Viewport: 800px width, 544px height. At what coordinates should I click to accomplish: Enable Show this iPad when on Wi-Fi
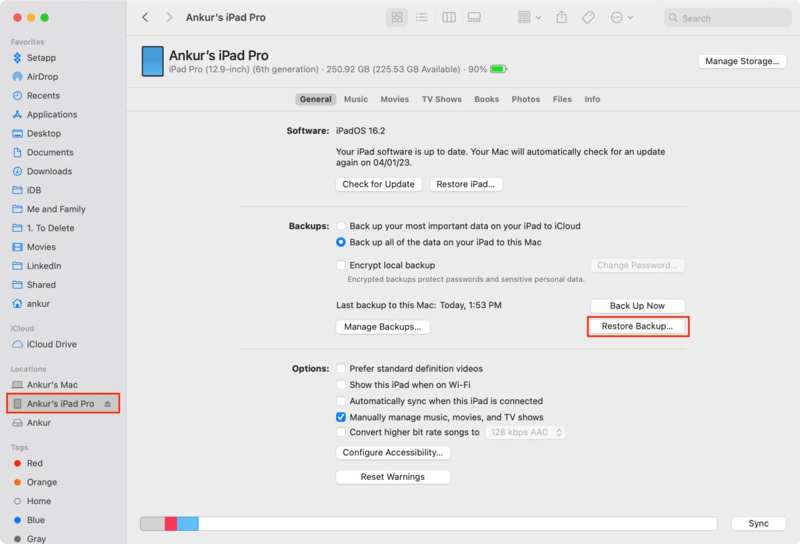click(x=341, y=384)
